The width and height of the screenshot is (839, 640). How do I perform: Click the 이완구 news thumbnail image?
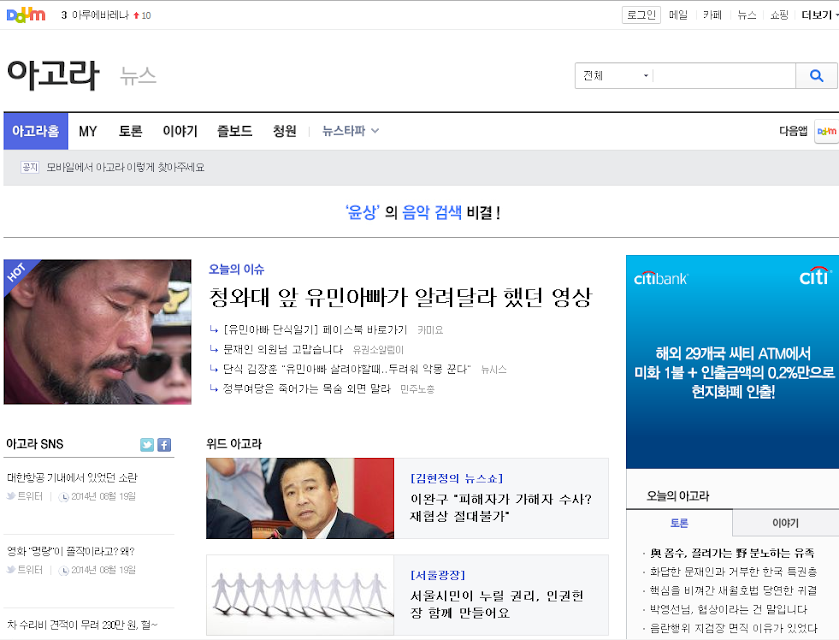(300, 498)
